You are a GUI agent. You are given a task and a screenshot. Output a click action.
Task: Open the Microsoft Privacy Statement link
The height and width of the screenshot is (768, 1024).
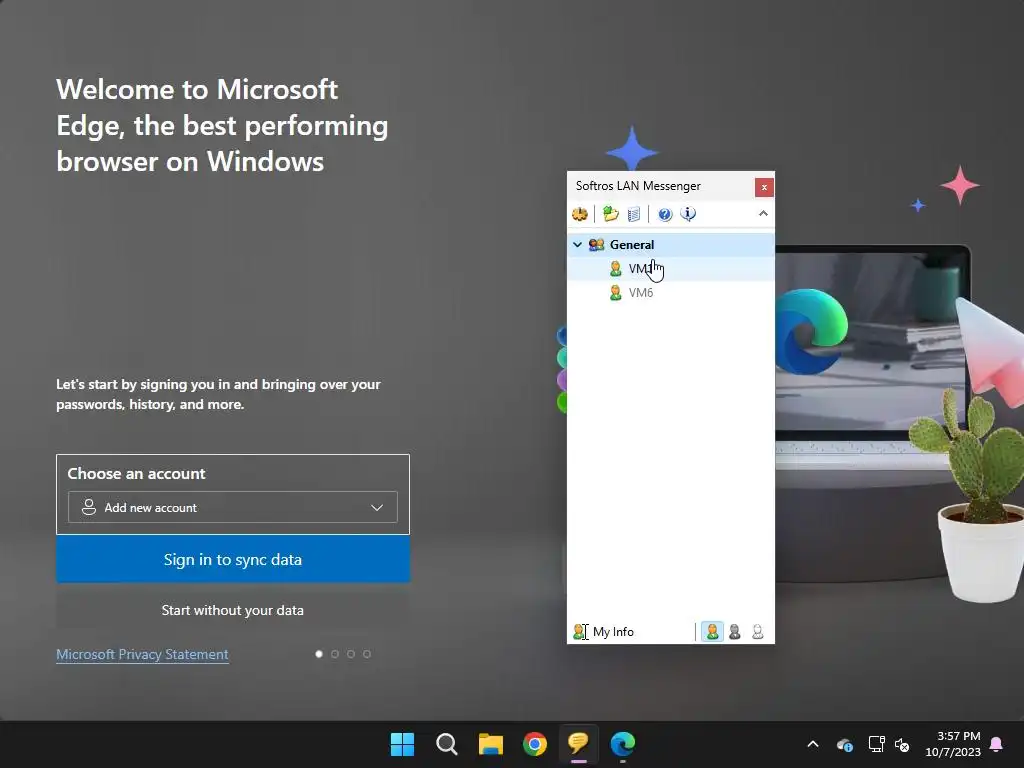point(142,654)
